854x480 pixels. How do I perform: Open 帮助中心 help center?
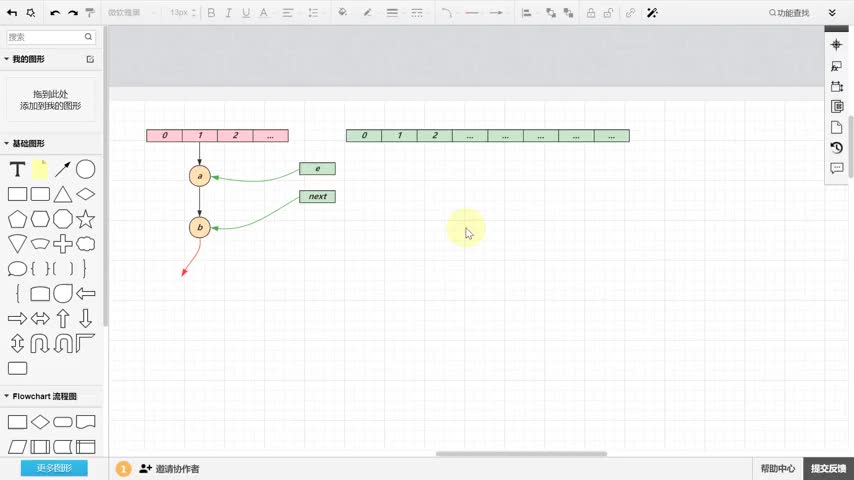point(778,469)
